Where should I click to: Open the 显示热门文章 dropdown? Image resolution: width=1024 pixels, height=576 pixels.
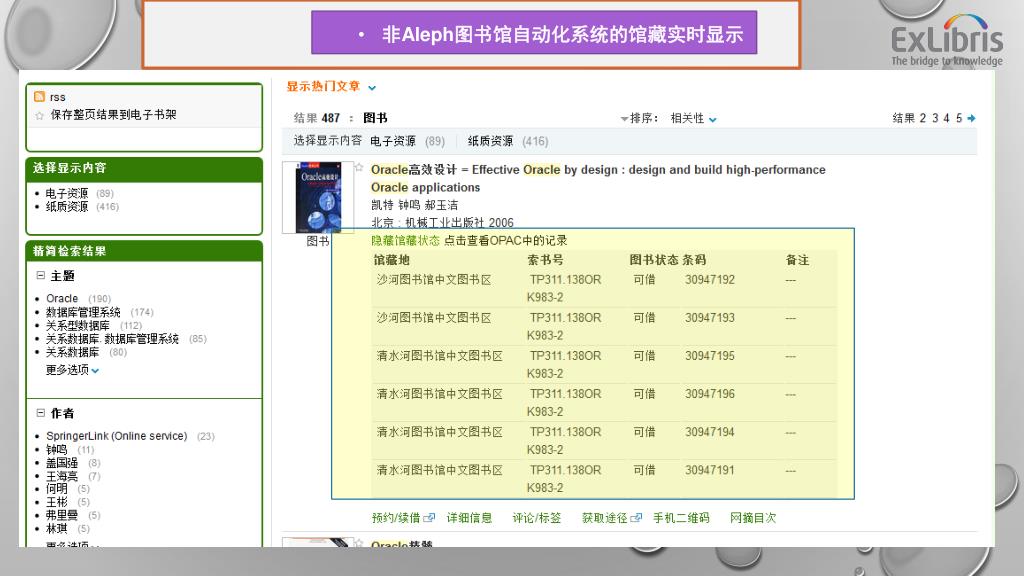331,87
